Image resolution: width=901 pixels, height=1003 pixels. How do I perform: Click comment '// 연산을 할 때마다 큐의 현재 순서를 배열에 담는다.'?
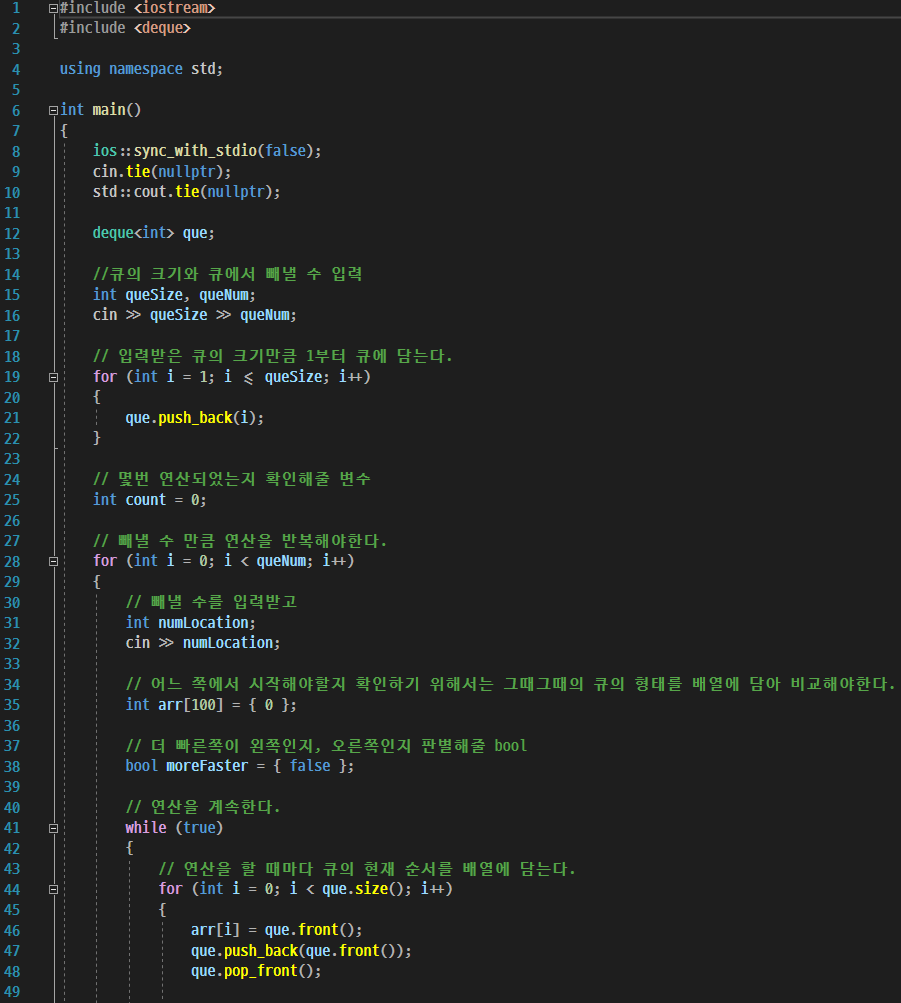tap(367, 869)
